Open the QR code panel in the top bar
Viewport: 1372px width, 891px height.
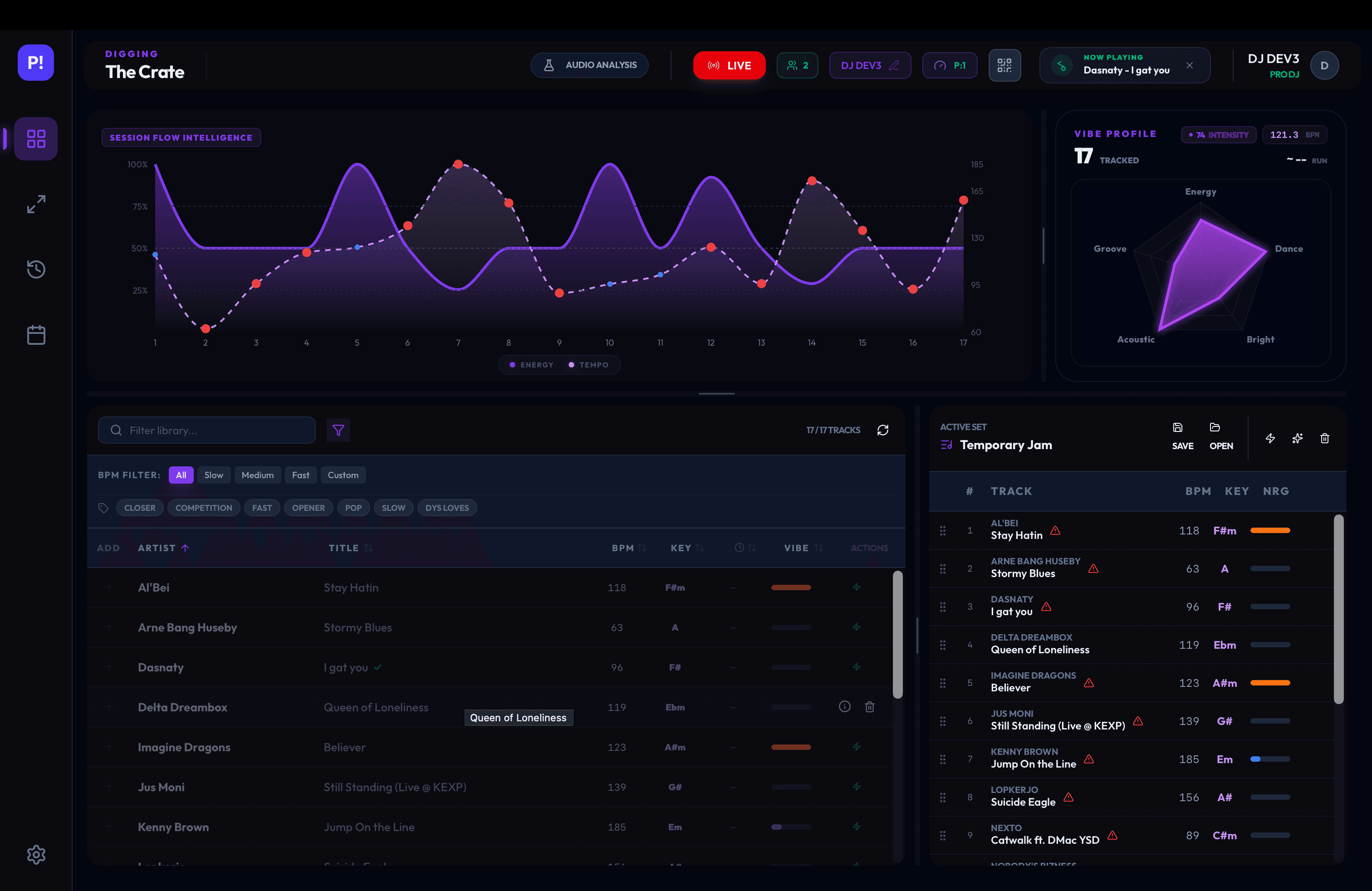[1005, 65]
